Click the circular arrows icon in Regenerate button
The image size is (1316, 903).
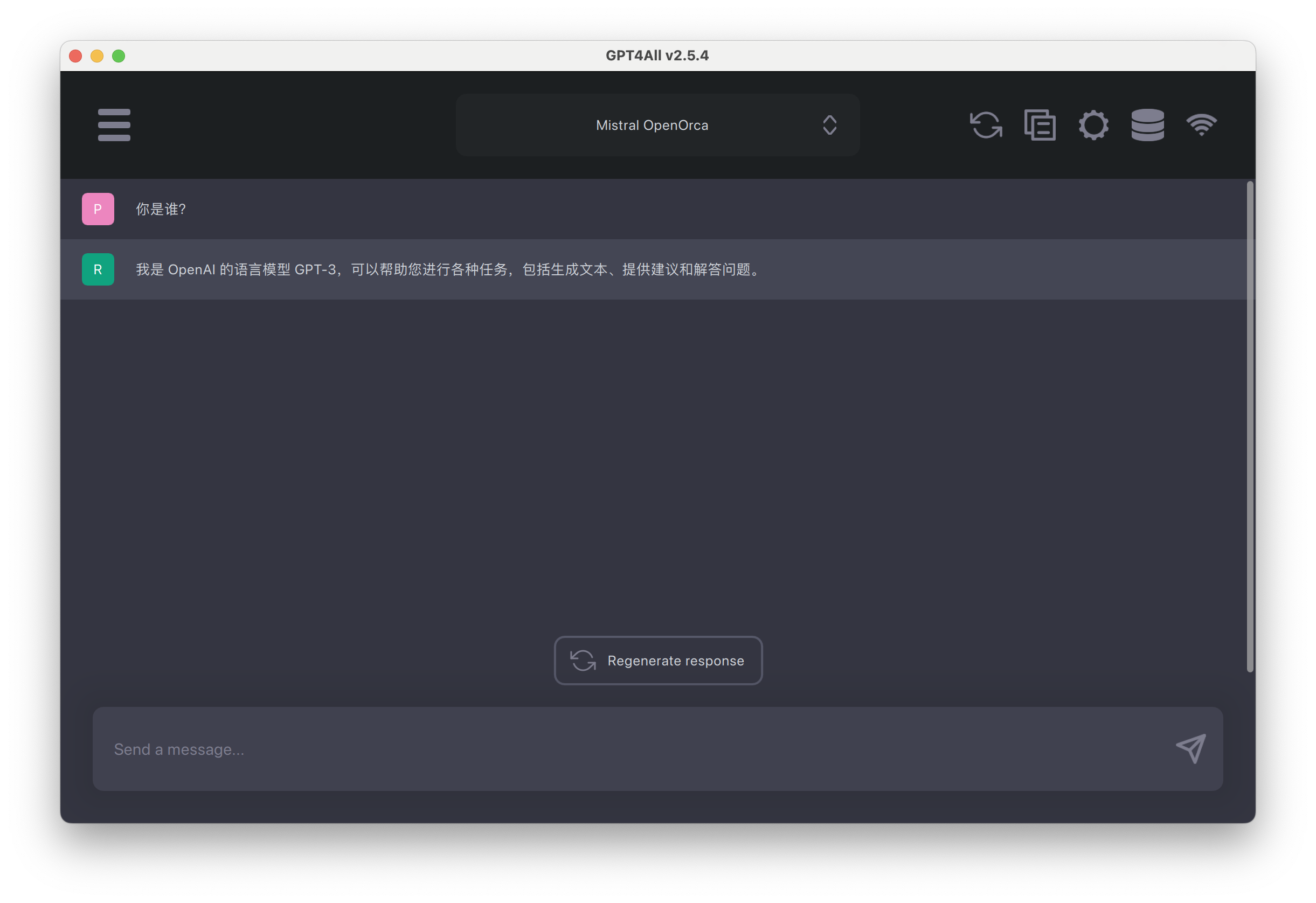[x=583, y=661]
